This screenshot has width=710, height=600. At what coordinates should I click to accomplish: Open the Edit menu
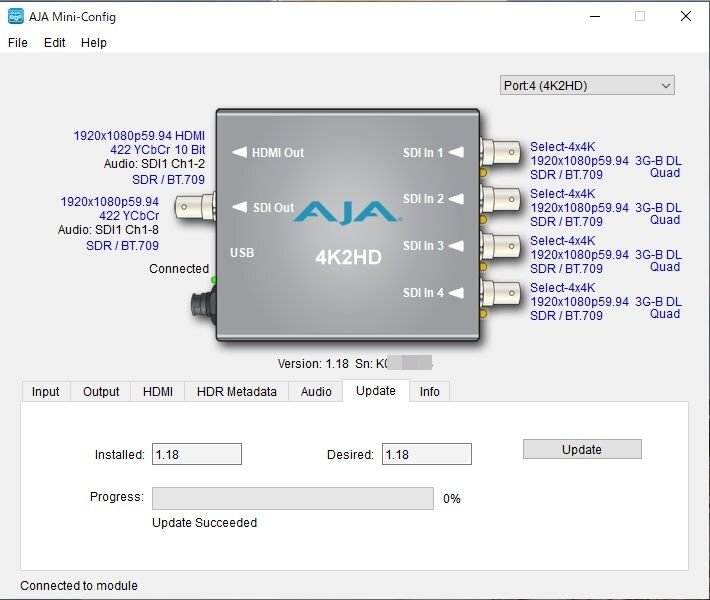55,43
